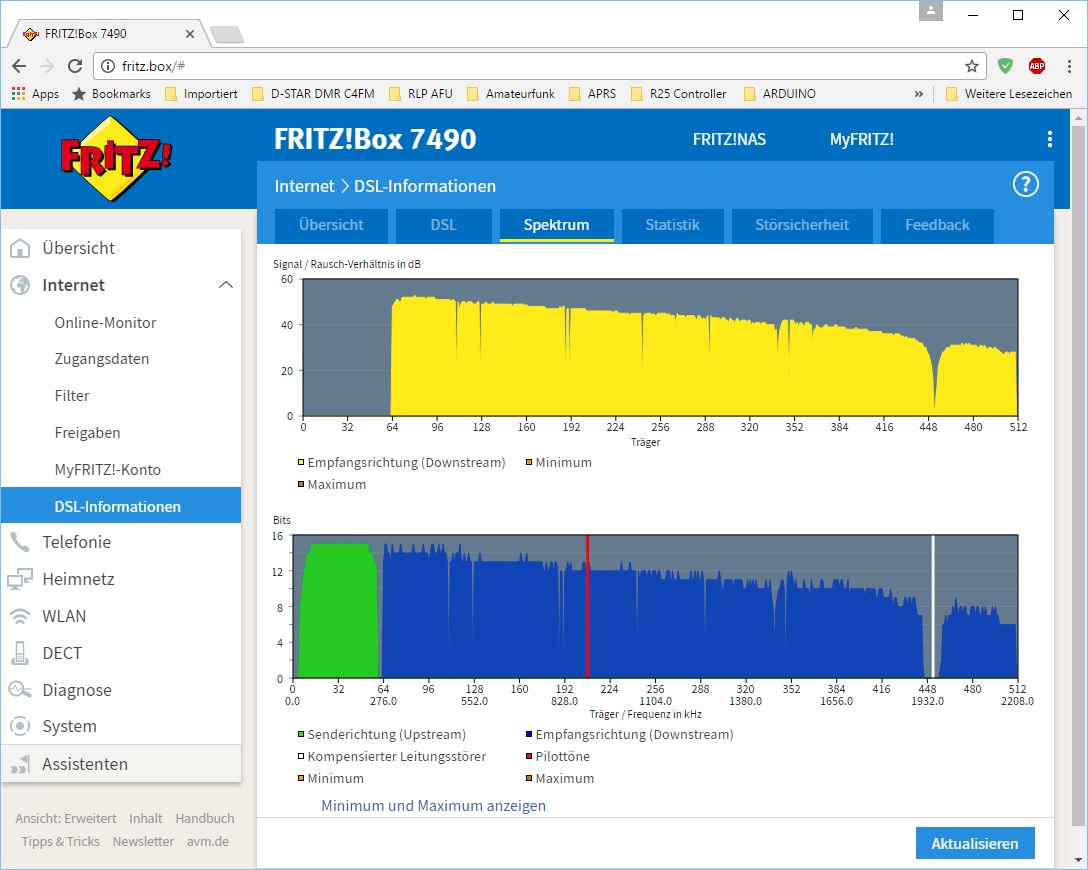This screenshot has width=1088, height=870.
Task: Click the Assistenten wizard icon
Action: click(20, 764)
